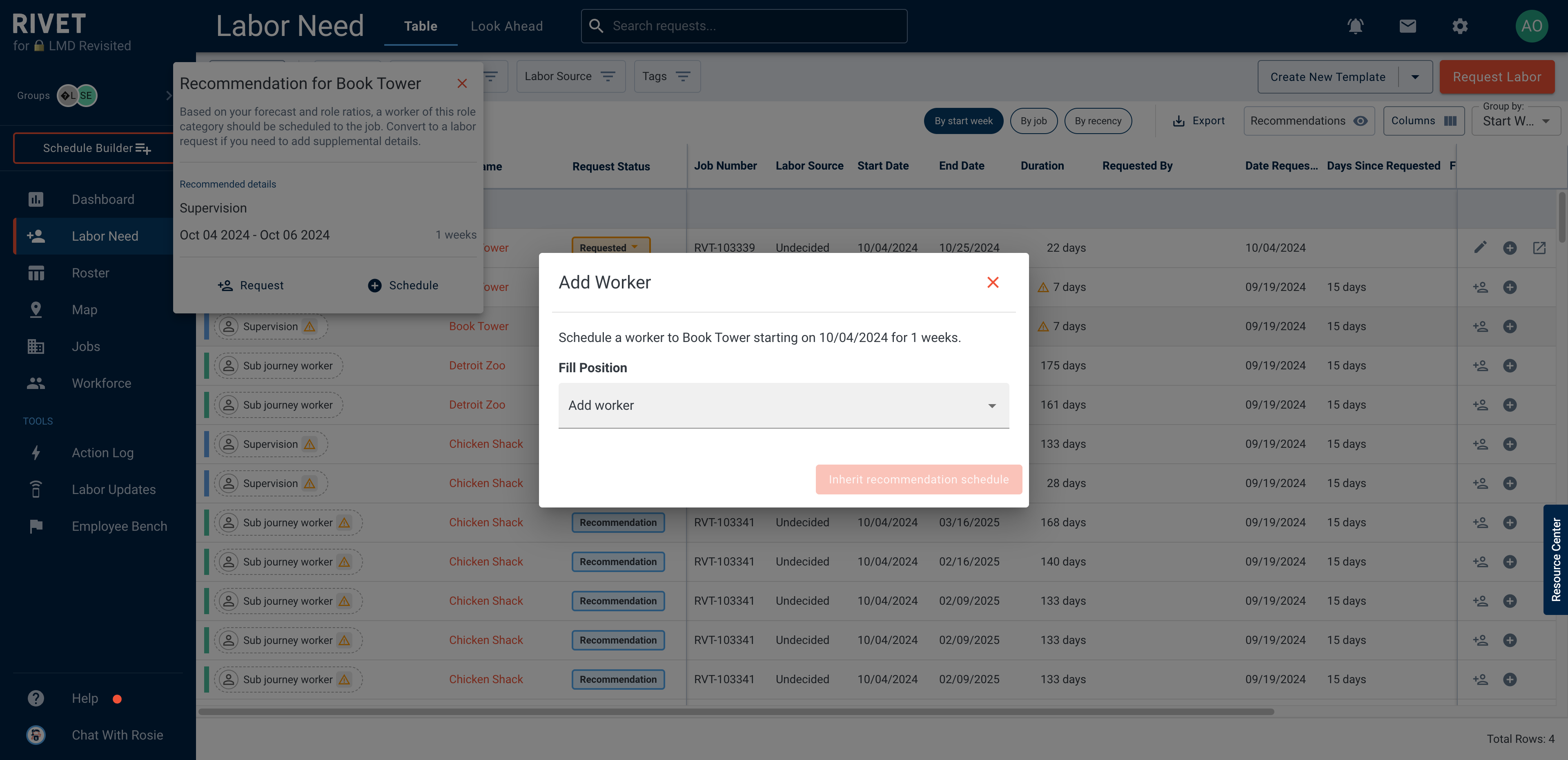Click the Dashboard sidebar icon

coord(35,200)
